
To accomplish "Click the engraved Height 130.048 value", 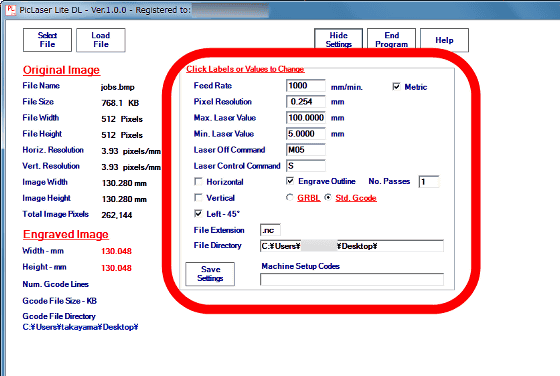I will (x=116, y=268).
